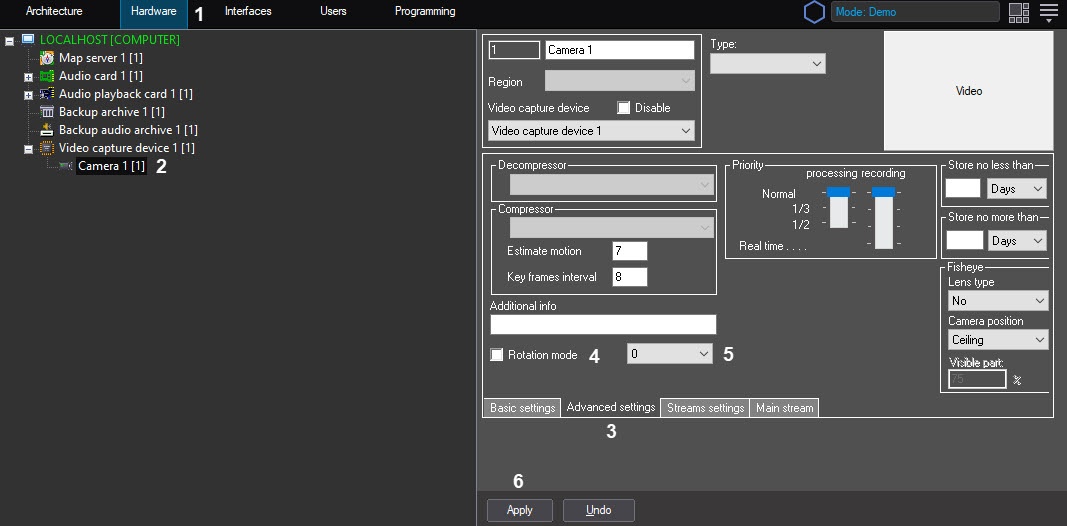
Task: Click the Audio playback card 1 icon
Action: (47, 94)
